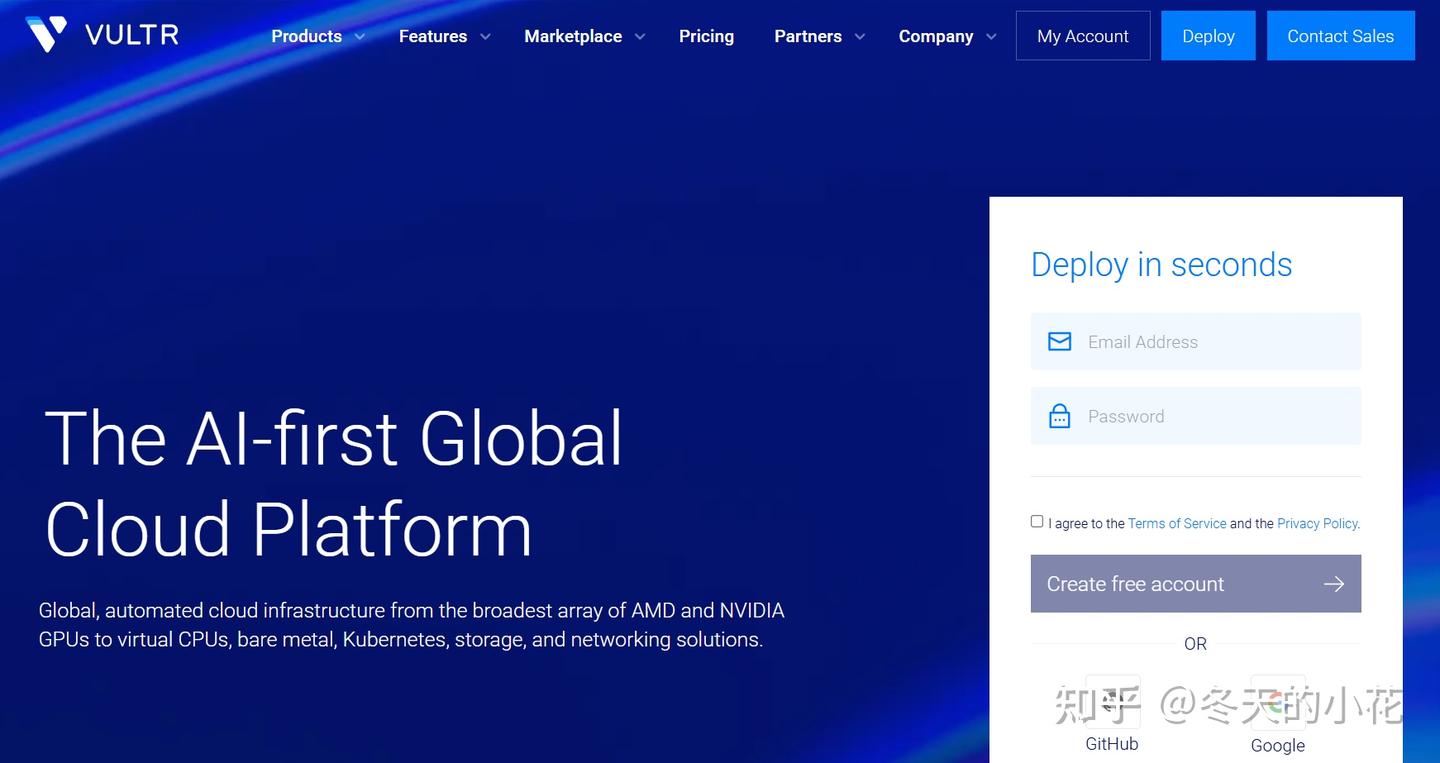Click the arrow icon on Create free account
This screenshot has height=763, width=1440.
pos(1334,584)
